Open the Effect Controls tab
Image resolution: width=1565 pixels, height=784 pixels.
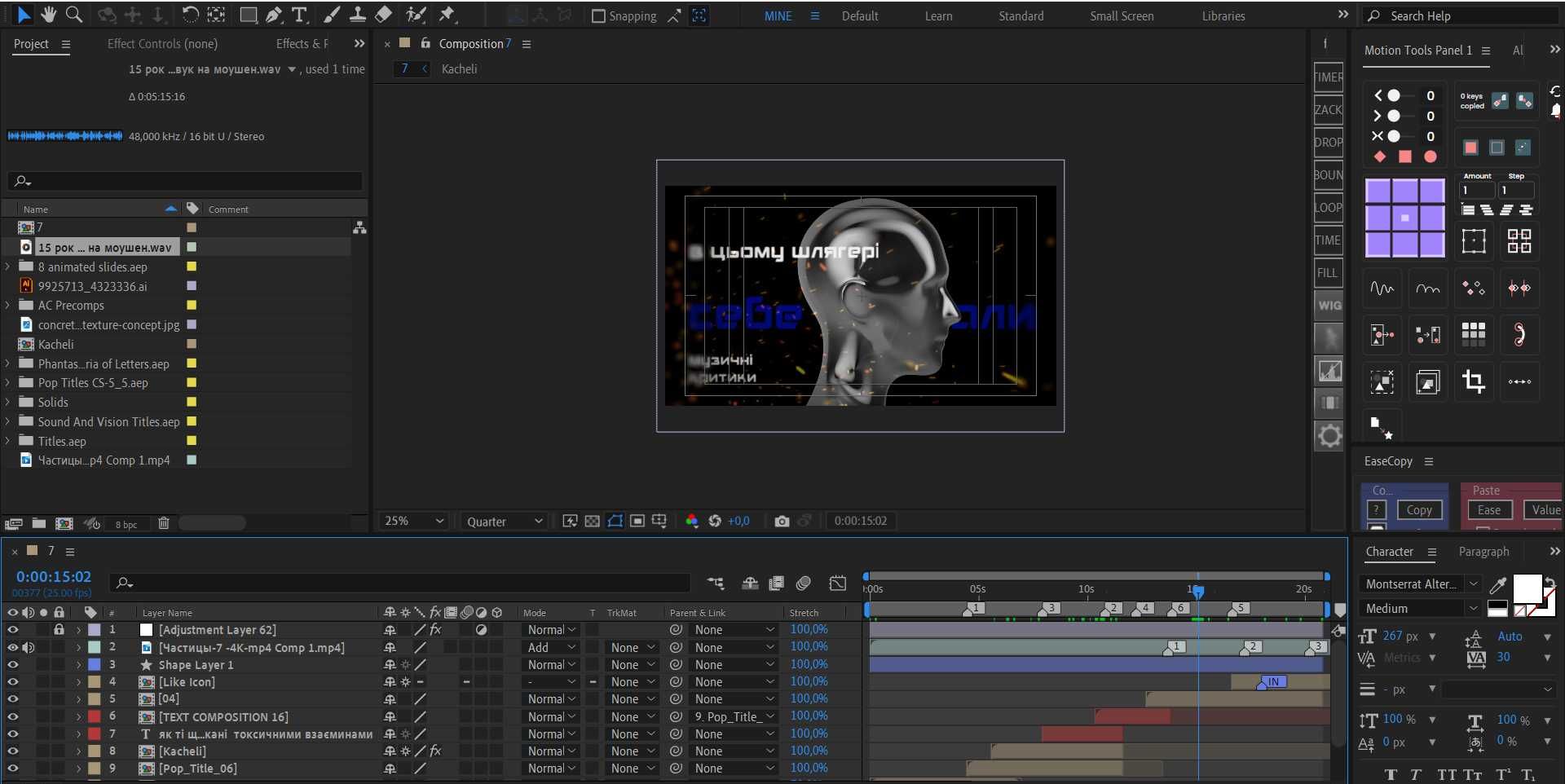pos(162,43)
